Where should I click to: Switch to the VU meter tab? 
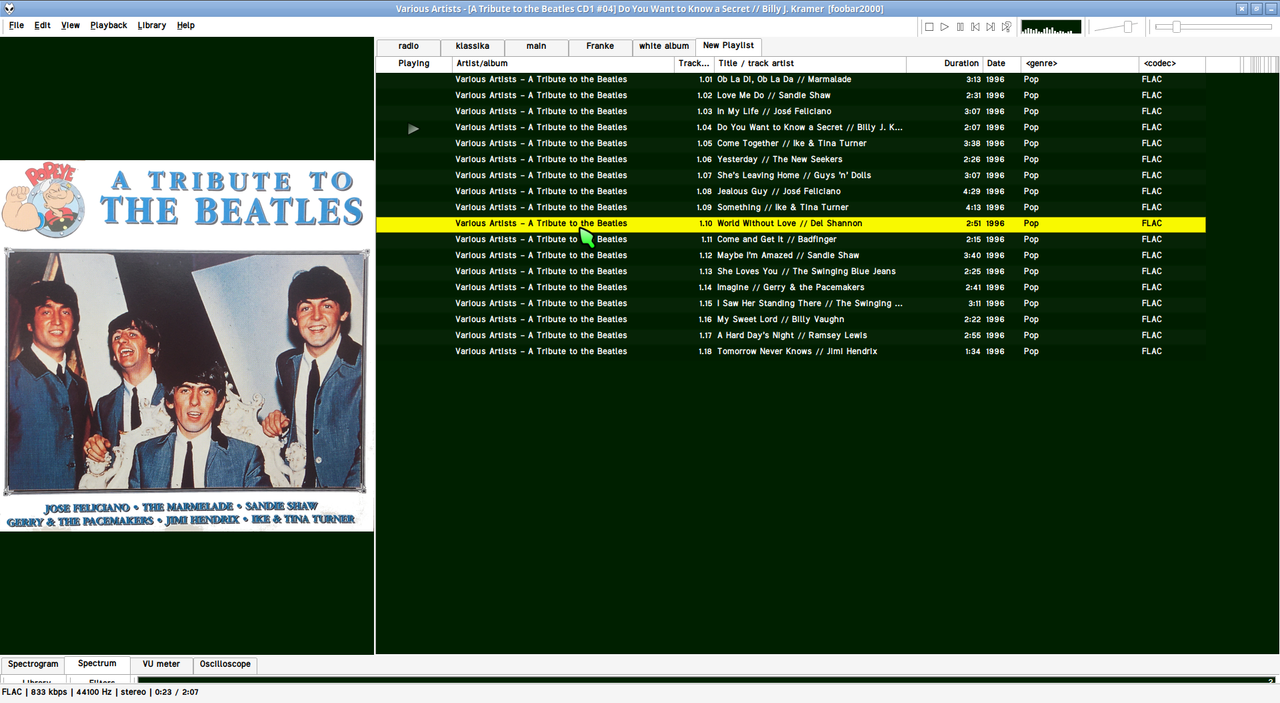161,664
